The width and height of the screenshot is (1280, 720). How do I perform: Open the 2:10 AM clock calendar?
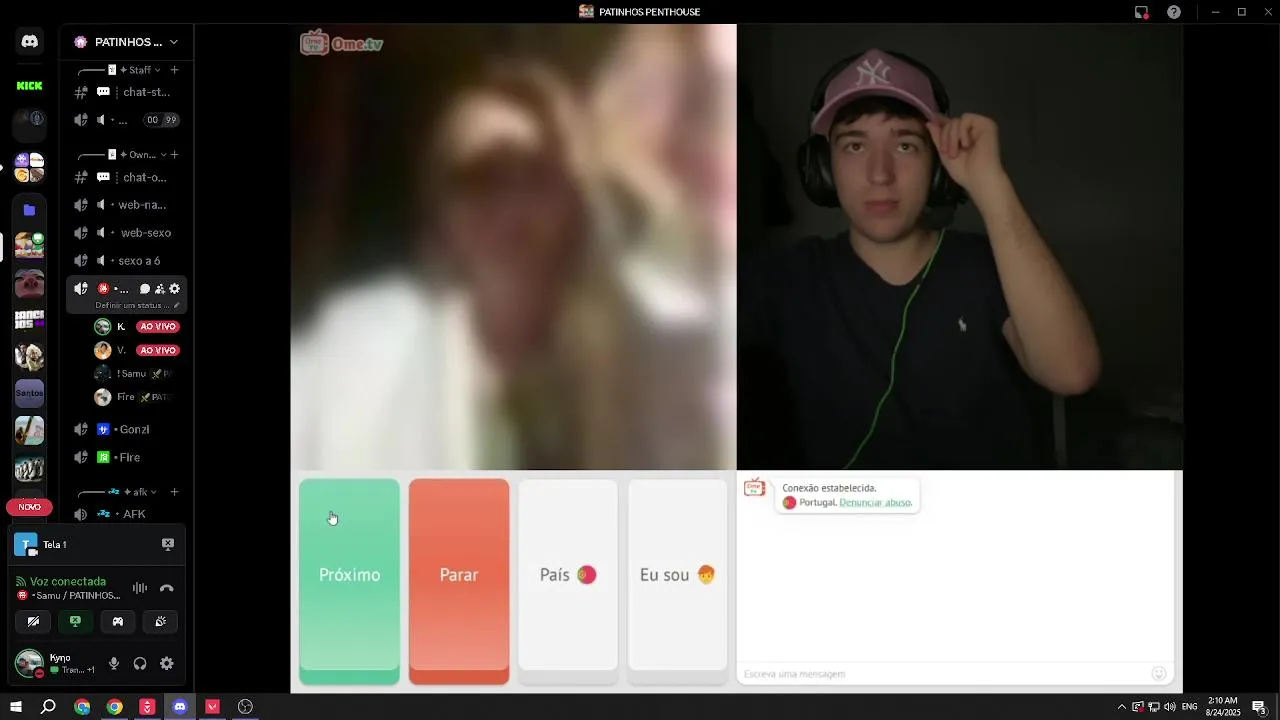pyautogui.click(x=1223, y=707)
